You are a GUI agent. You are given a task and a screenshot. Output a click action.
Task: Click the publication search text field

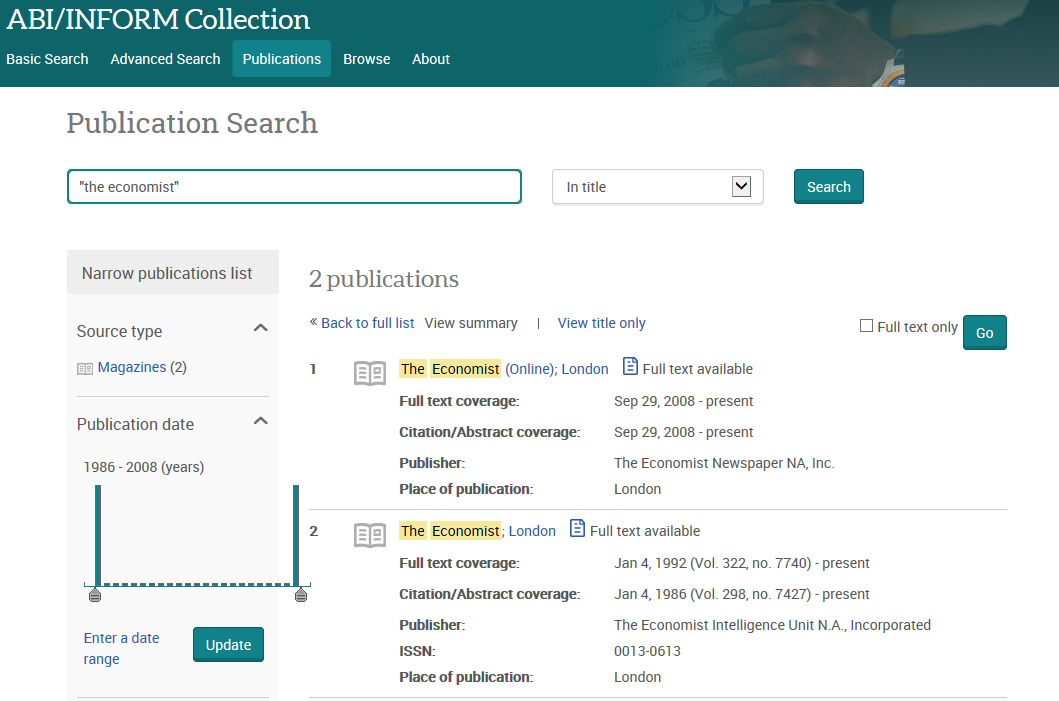click(294, 187)
